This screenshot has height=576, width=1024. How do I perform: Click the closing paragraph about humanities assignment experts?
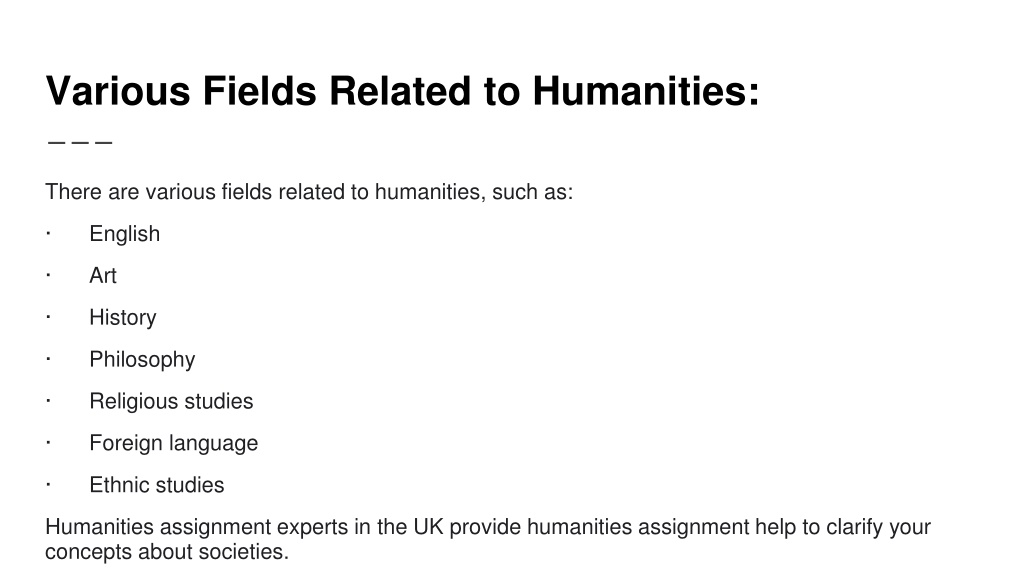coord(488,539)
